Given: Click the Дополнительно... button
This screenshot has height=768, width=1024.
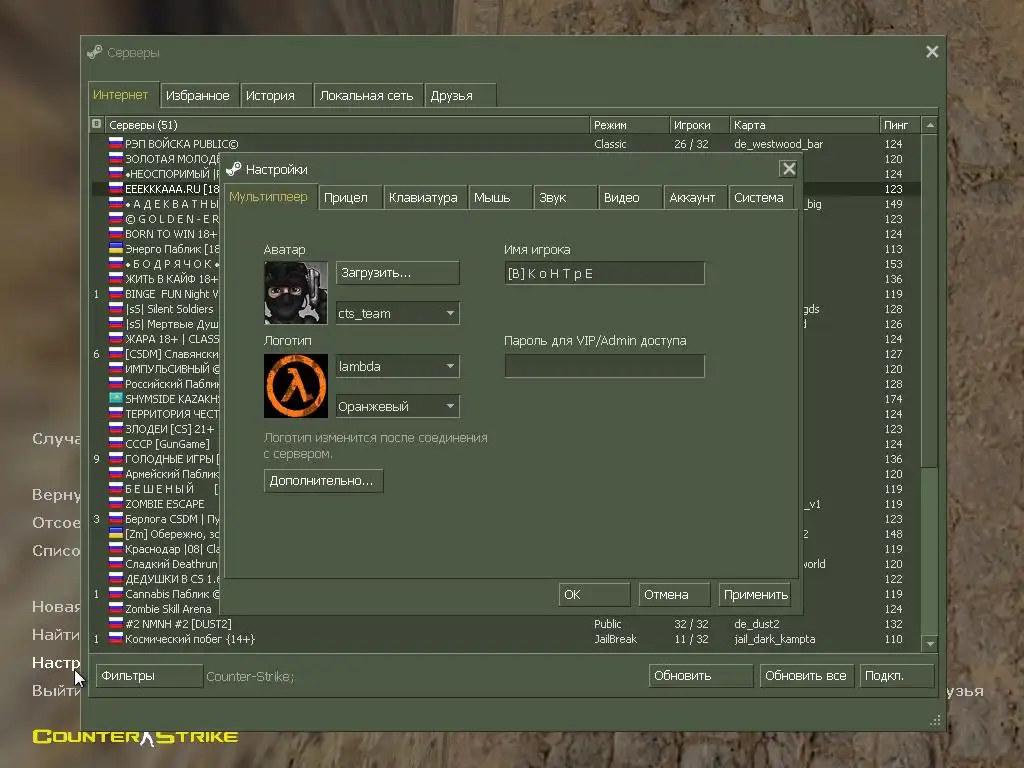Looking at the screenshot, I should click(323, 481).
